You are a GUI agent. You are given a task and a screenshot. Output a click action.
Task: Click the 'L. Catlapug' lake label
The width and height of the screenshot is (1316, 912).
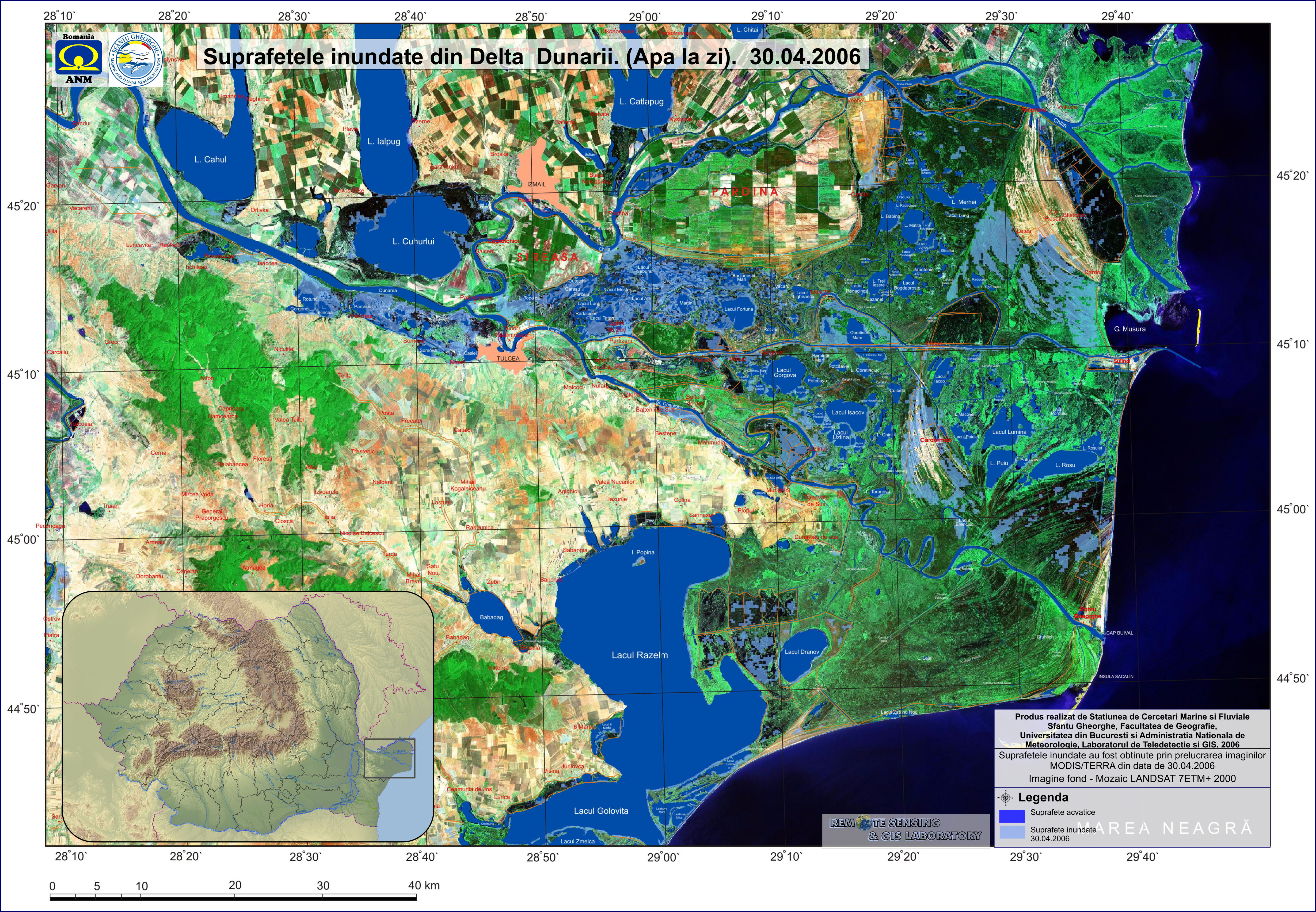pyautogui.click(x=642, y=102)
